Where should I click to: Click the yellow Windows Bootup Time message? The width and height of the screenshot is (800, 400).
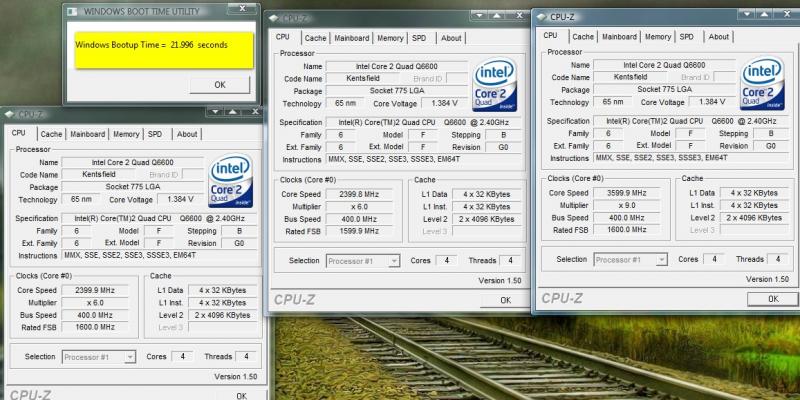(164, 50)
